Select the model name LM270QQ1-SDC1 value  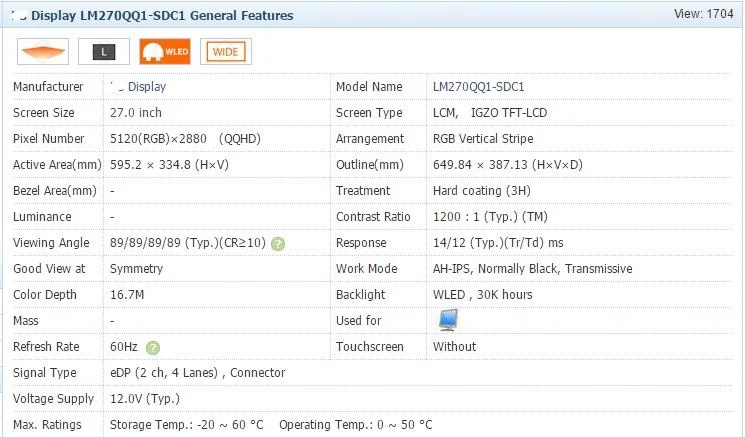(x=478, y=87)
